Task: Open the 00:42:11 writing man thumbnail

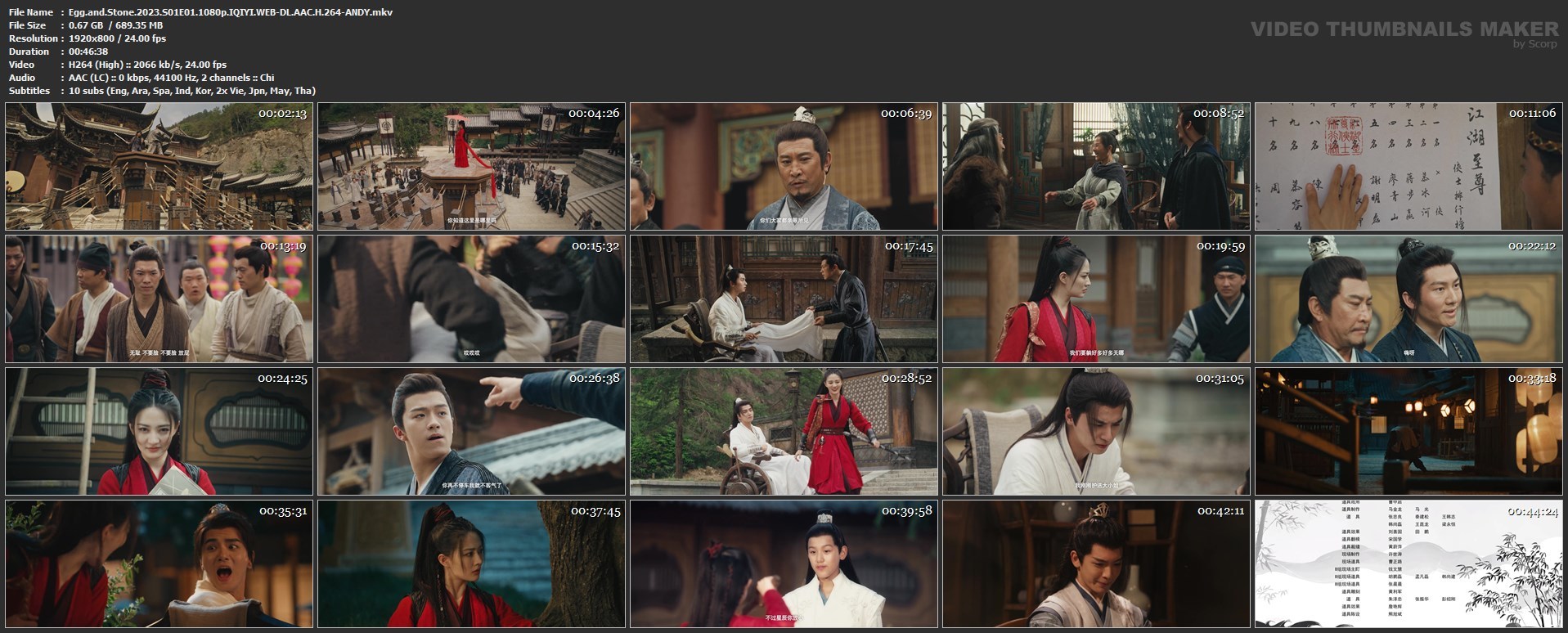Action: tap(1096, 564)
